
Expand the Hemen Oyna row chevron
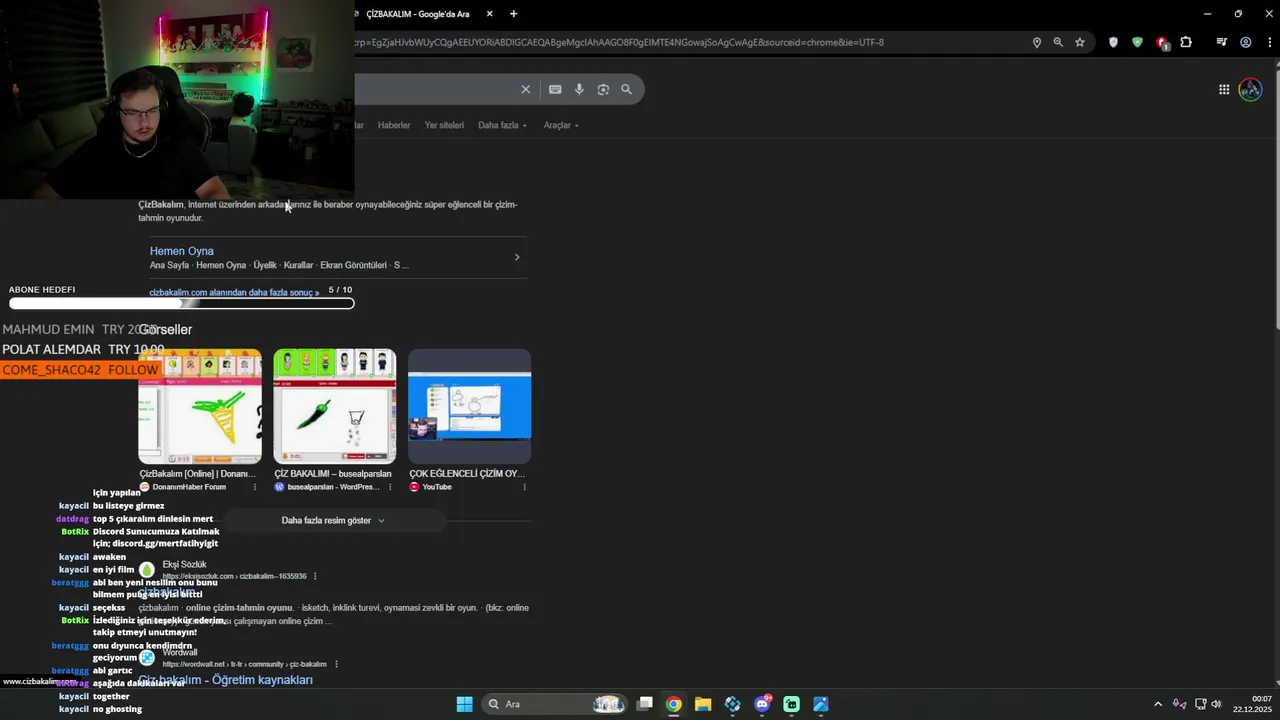(x=517, y=257)
